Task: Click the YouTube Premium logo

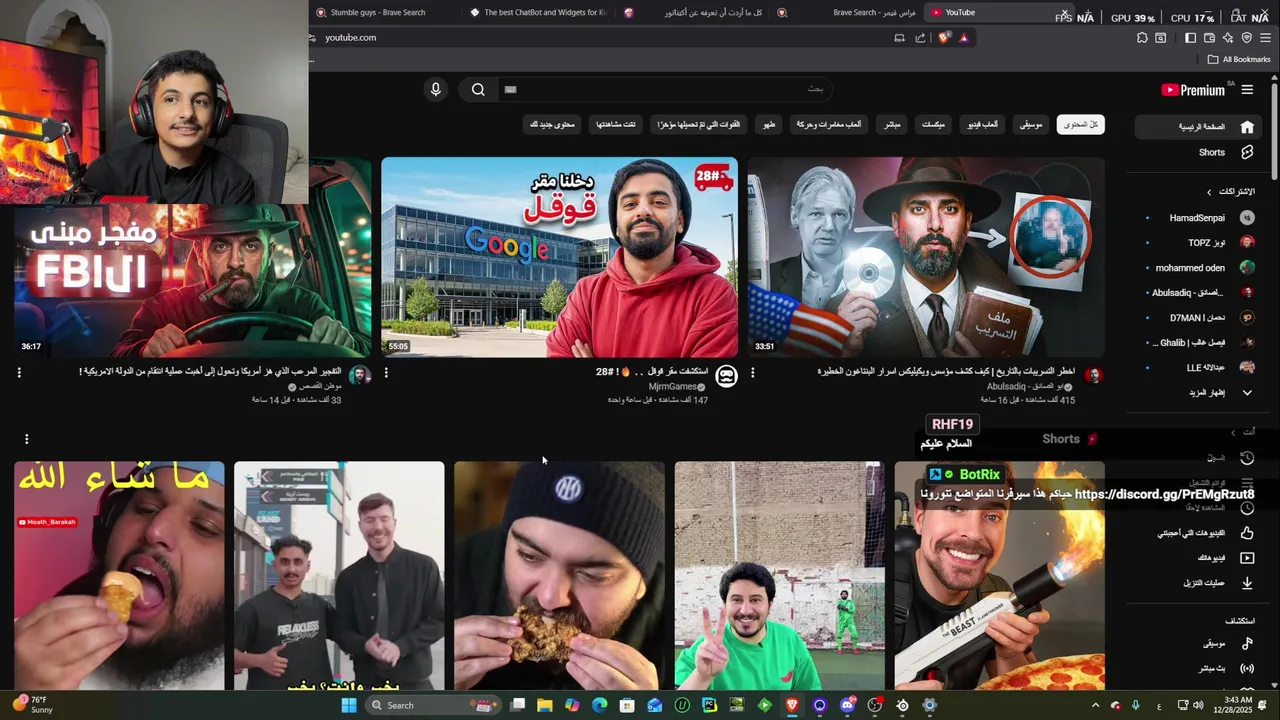Action: coord(1193,90)
